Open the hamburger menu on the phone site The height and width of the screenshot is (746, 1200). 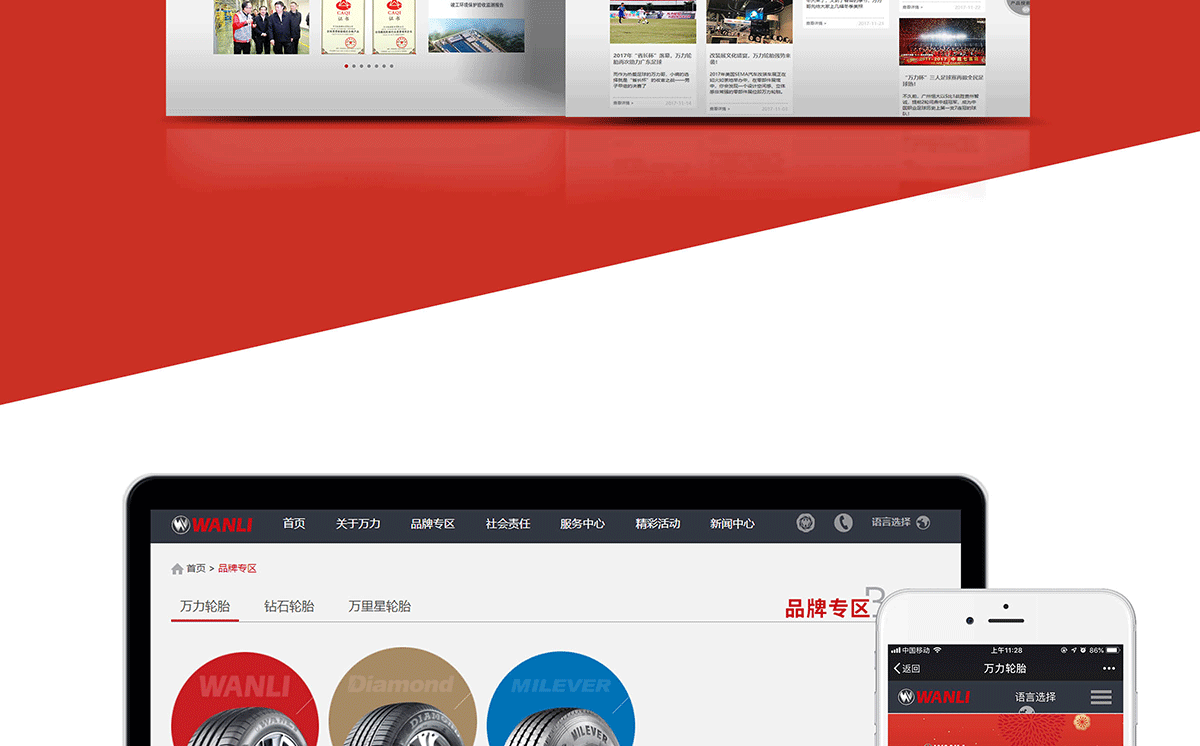coord(1101,697)
